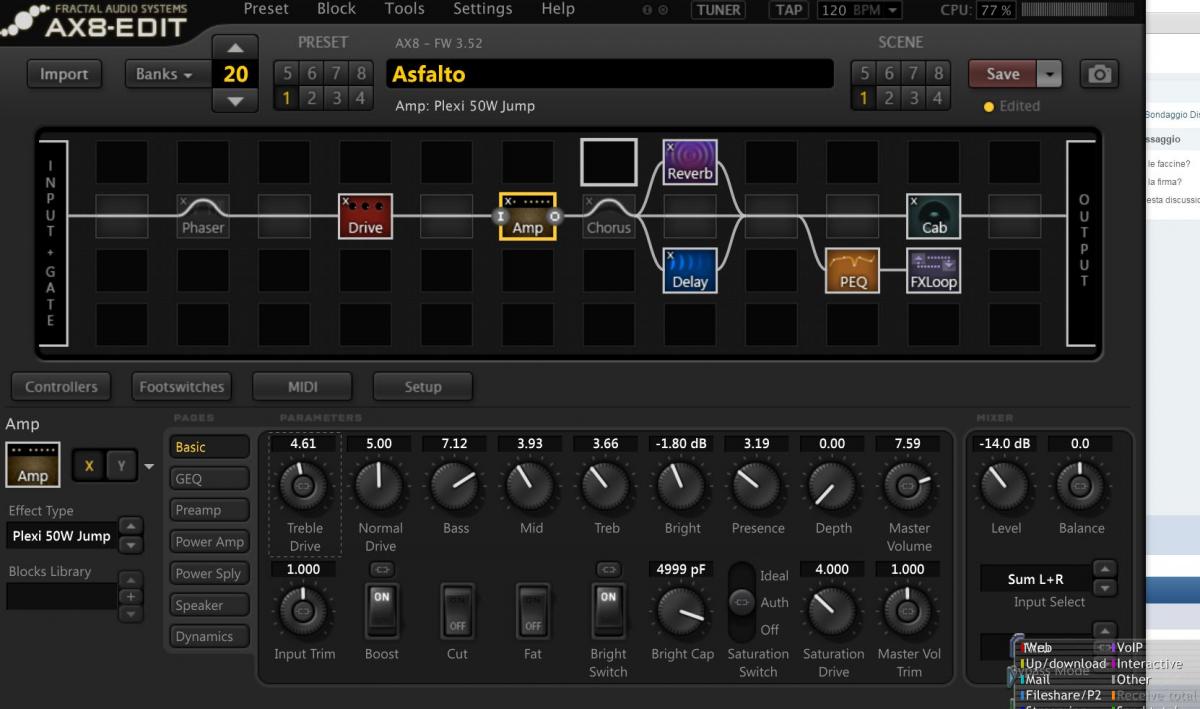The image size is (1200, 709).
Task: Toggle the Cut switch
Action: coord(457,610)
